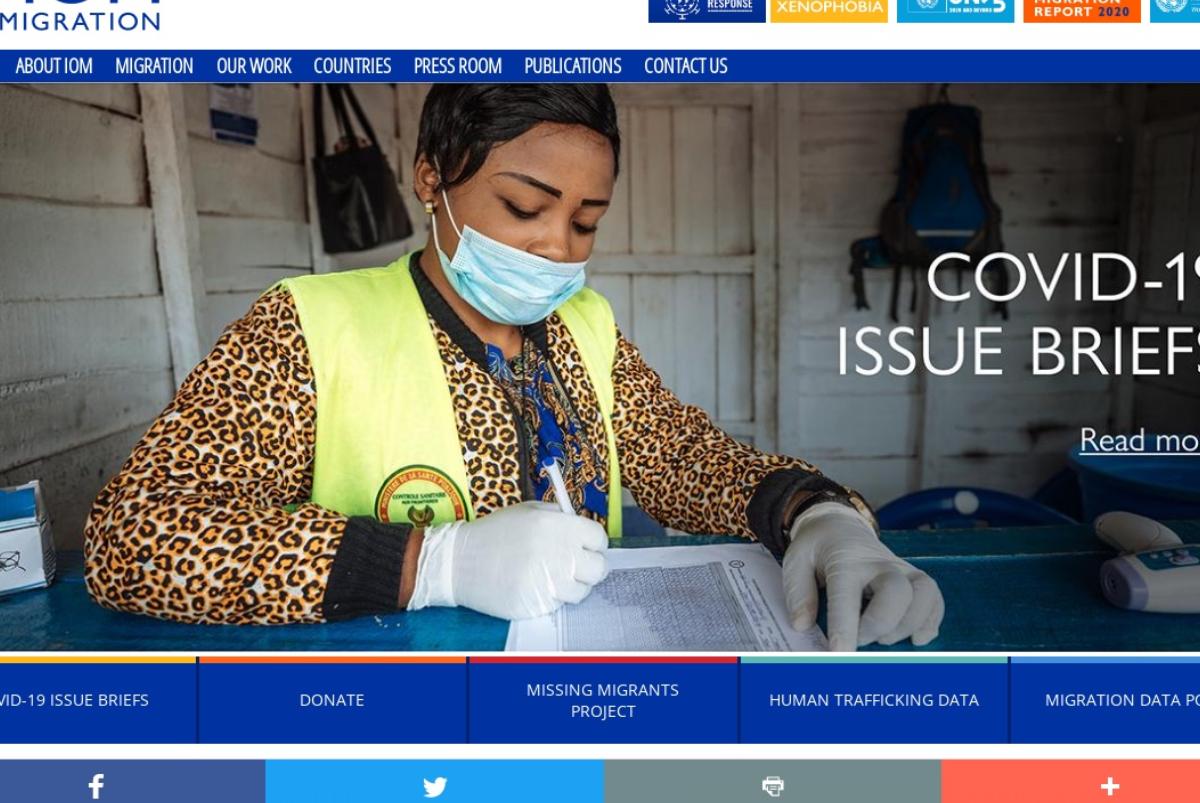Expand the Press Room menu
This screenshot has height=803, width=1200.
(x=458, y=66)
